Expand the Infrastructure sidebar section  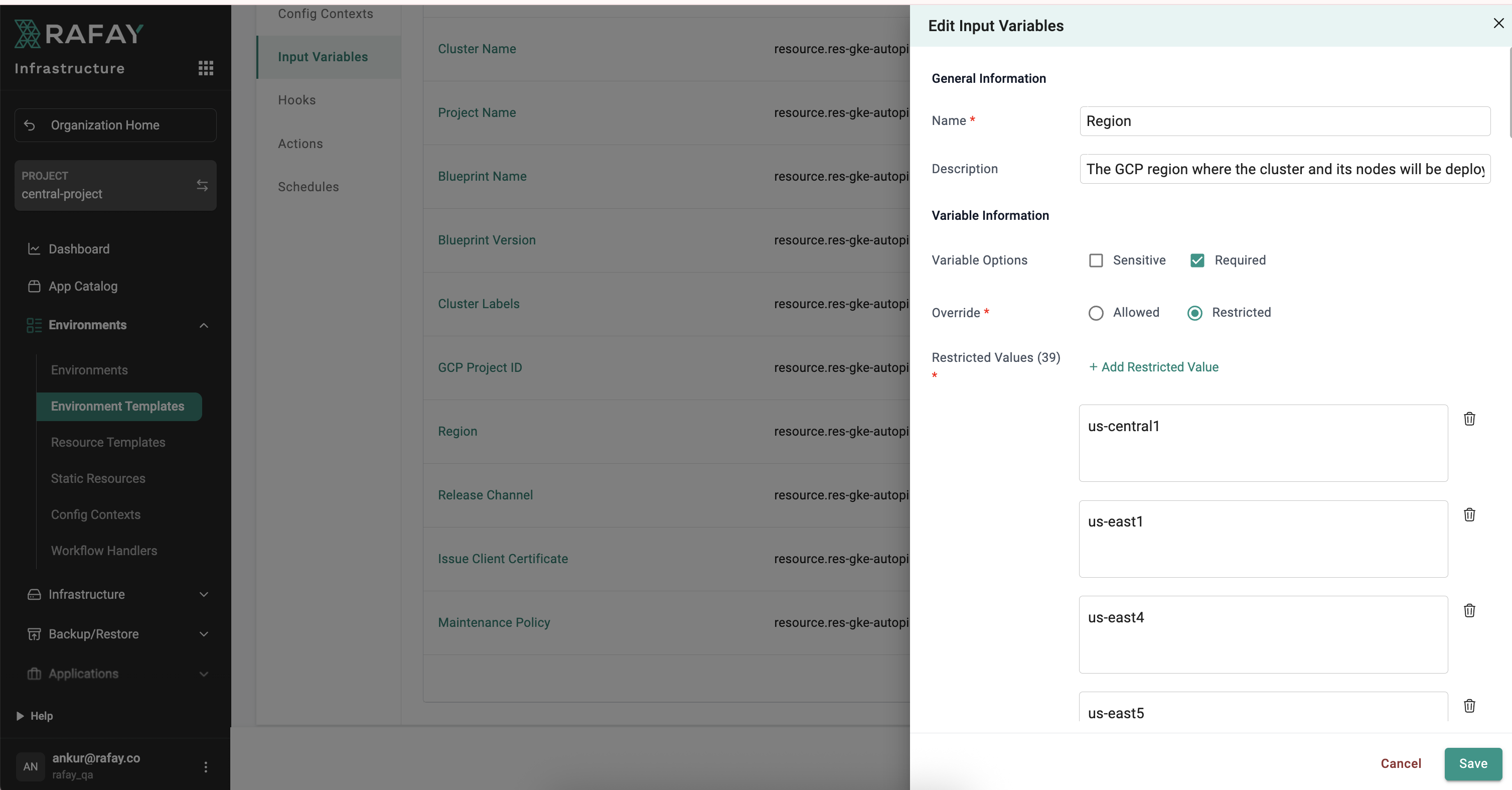[204, 594]
